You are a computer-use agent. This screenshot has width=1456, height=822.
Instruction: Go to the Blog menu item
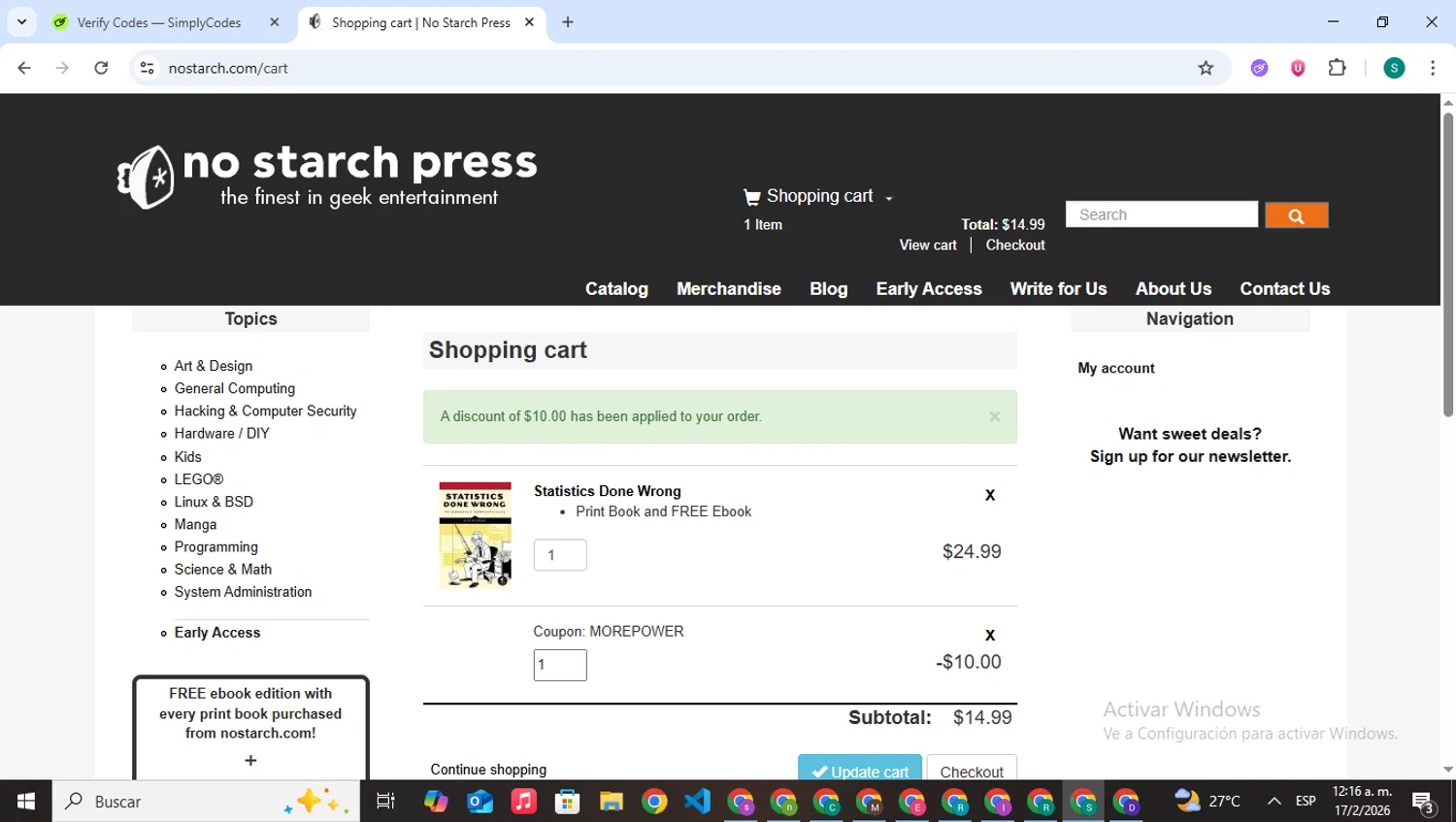(829, 289)
